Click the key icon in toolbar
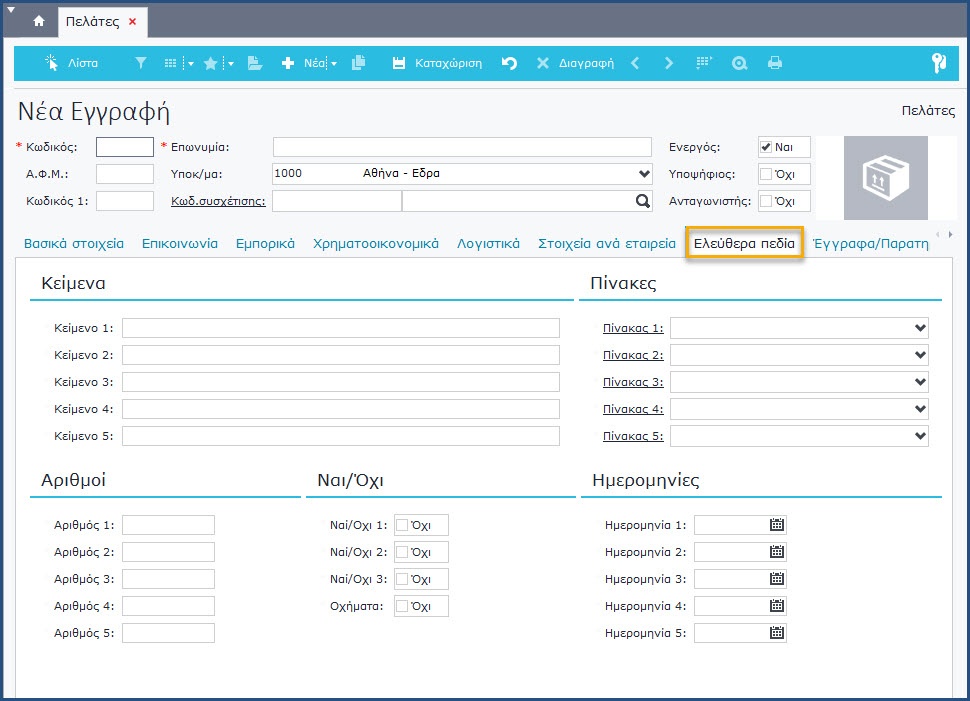970x701 pixels. (938, 63)
